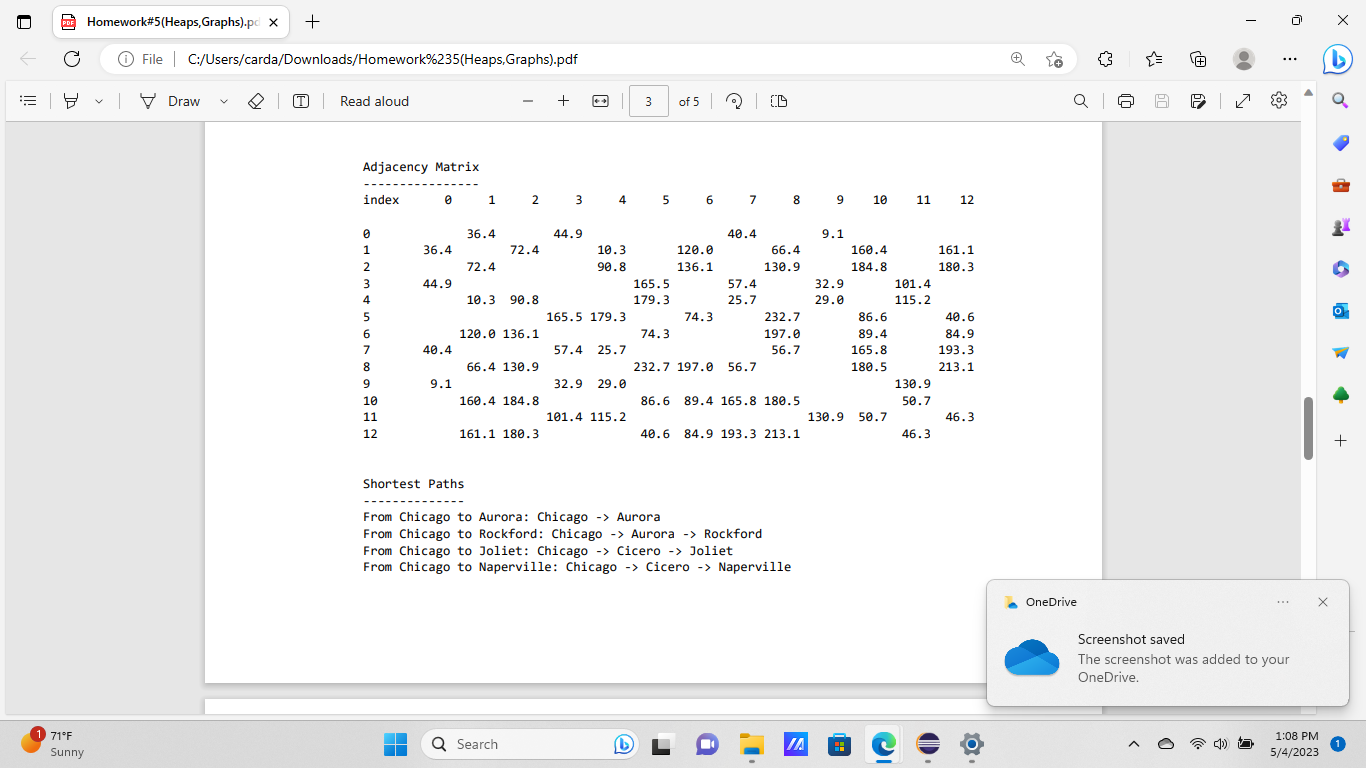Image resolution: width=1366 pixels, height=768 pixels.
Task: Select the highlight tool in the PDF toolbar
Action: [70, 100]
